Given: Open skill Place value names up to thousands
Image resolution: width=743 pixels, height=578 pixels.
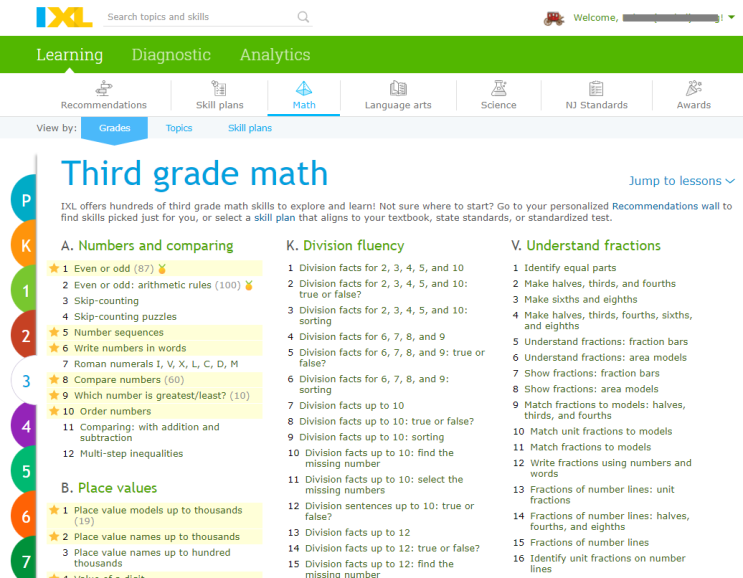Looking at the screenshot, I should [x=156, y=537].
